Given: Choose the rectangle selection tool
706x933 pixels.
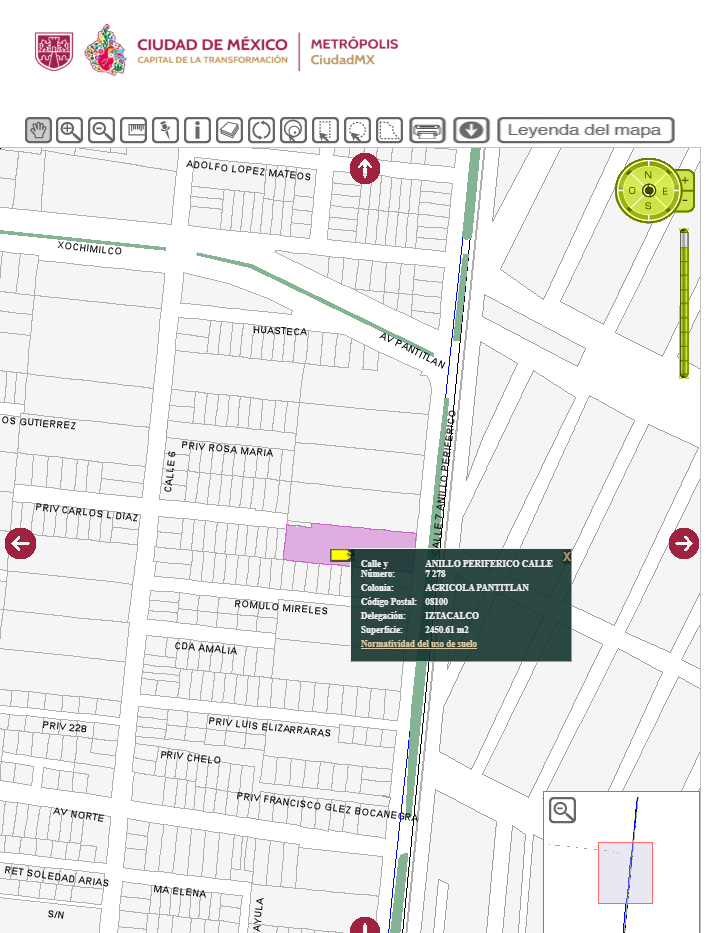Looking at the screenshot, I should point(325,130).
